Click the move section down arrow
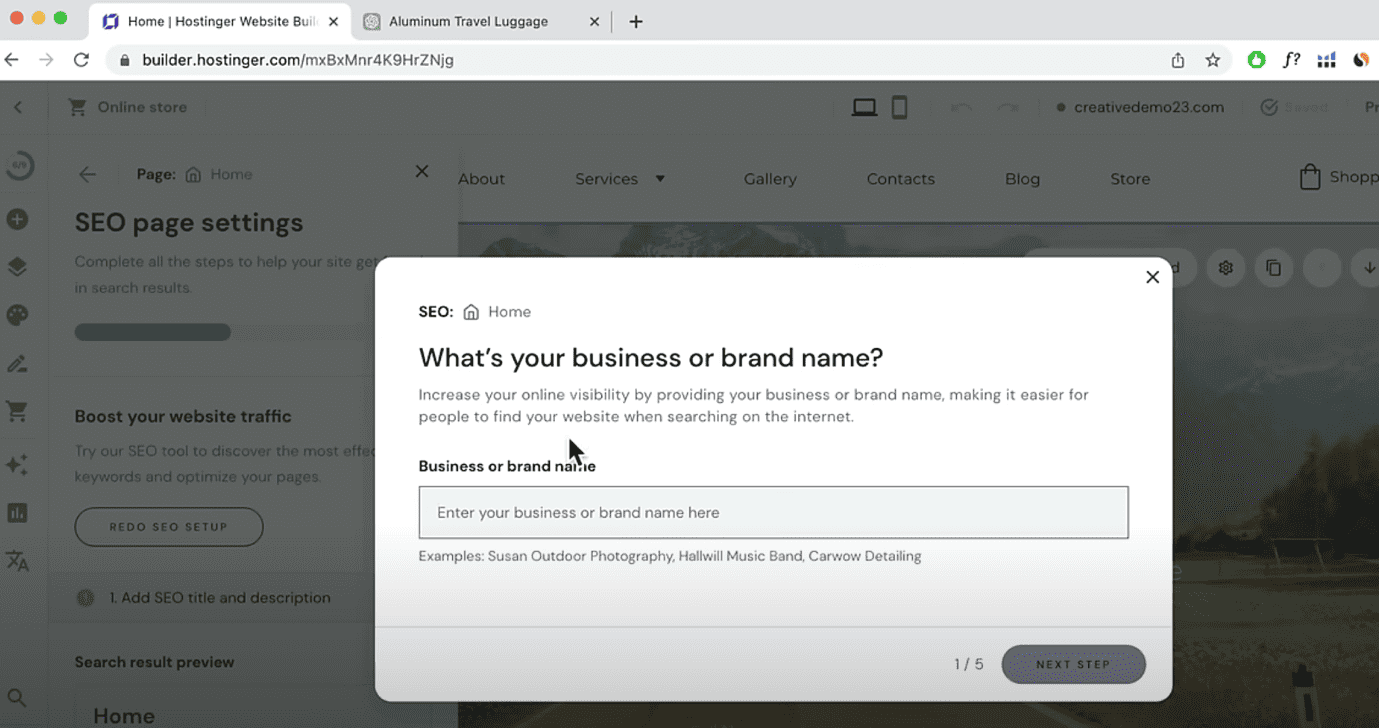This screenshot has height=728, width=1379. pos(1368,268)
